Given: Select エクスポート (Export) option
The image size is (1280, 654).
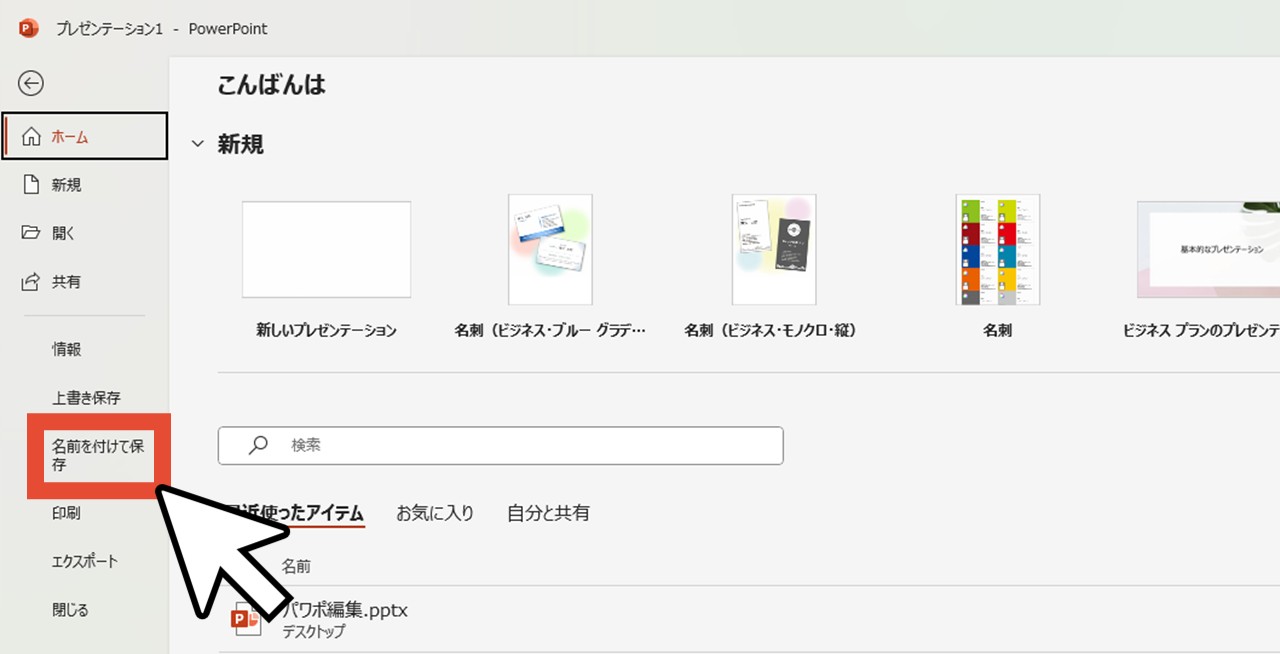Looking at the screenshot, I should tap(84, 561).
